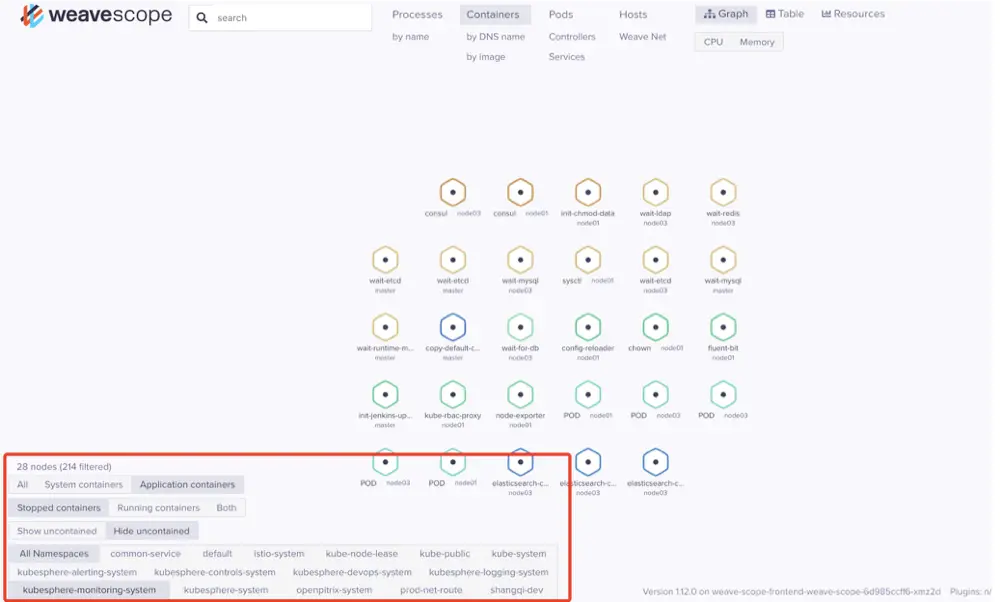Filter by shangqi-dev namespace

coord(517,591)
